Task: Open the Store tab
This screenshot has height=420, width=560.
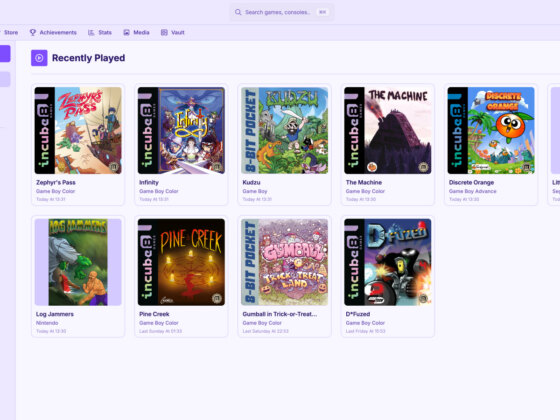Action: (11, 32)
